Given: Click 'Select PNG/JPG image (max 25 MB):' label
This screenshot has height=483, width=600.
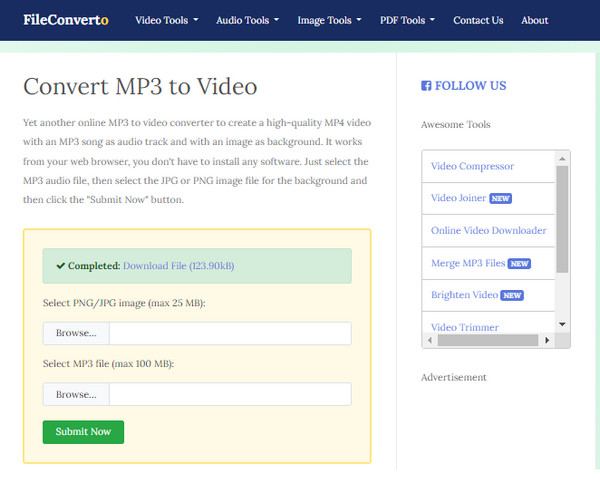Looking at the screenshot, I should pos(124,303).
